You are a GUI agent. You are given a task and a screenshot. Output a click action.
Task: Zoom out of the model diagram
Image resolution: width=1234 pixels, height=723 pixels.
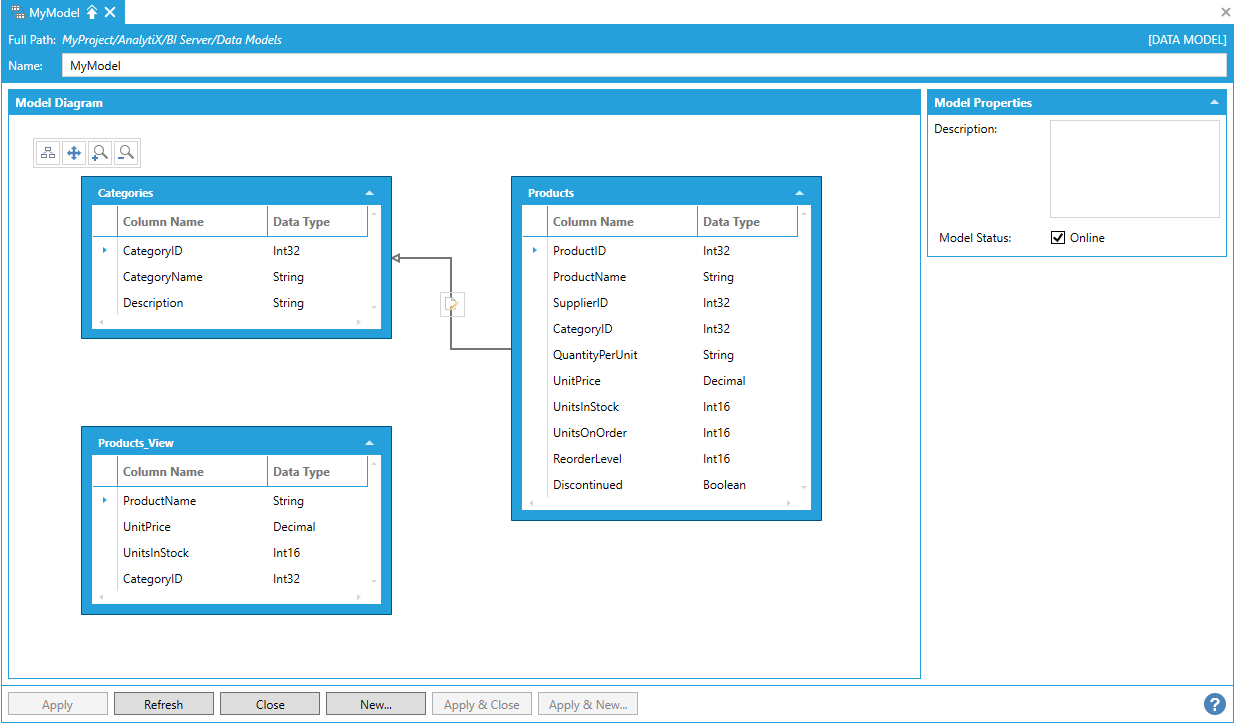[x=126, y=153]
